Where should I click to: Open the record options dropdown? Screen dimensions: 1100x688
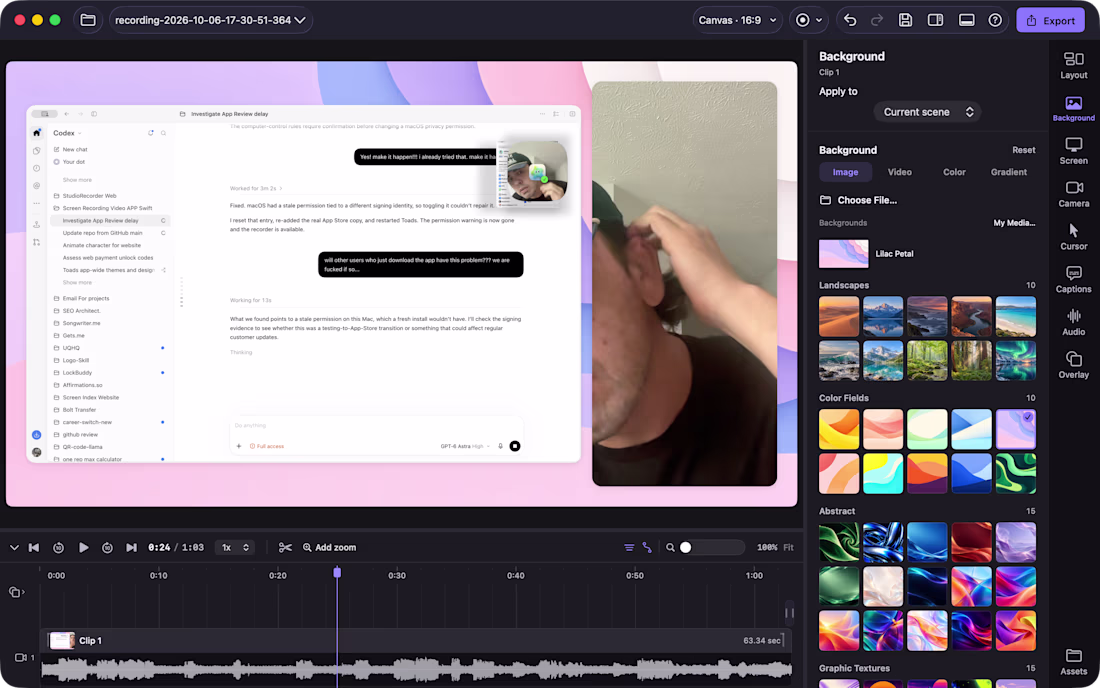[x=809, y=20]
